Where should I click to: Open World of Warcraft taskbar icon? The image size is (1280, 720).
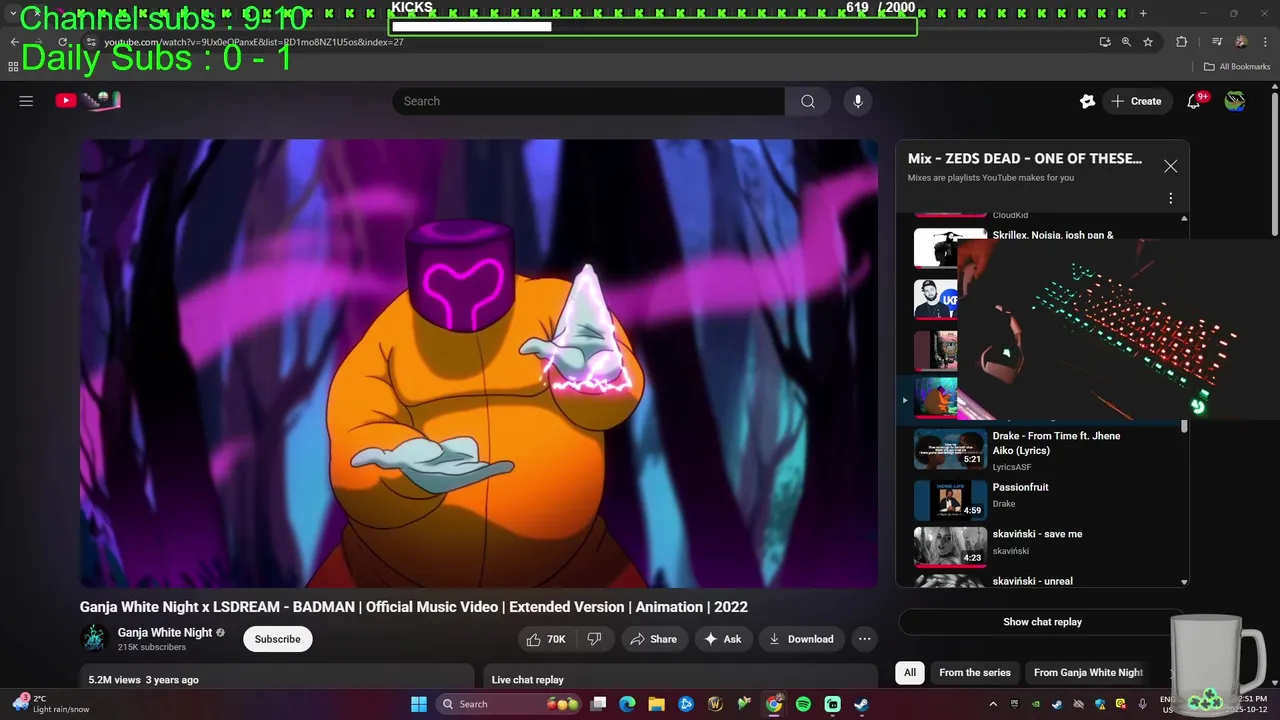715,704
